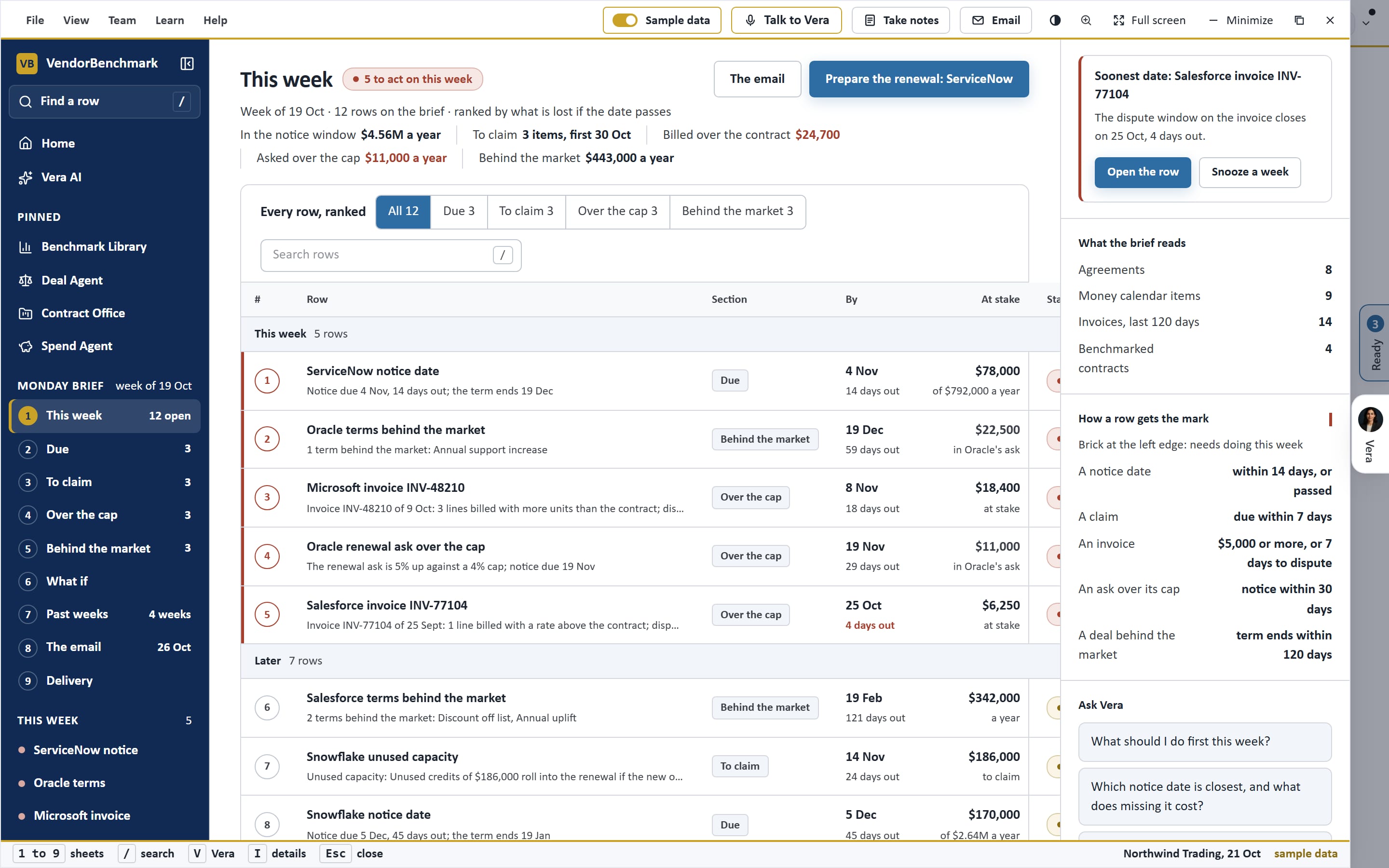Select the Due 3 filter
Screen dimensions: 1389x868
459,211
